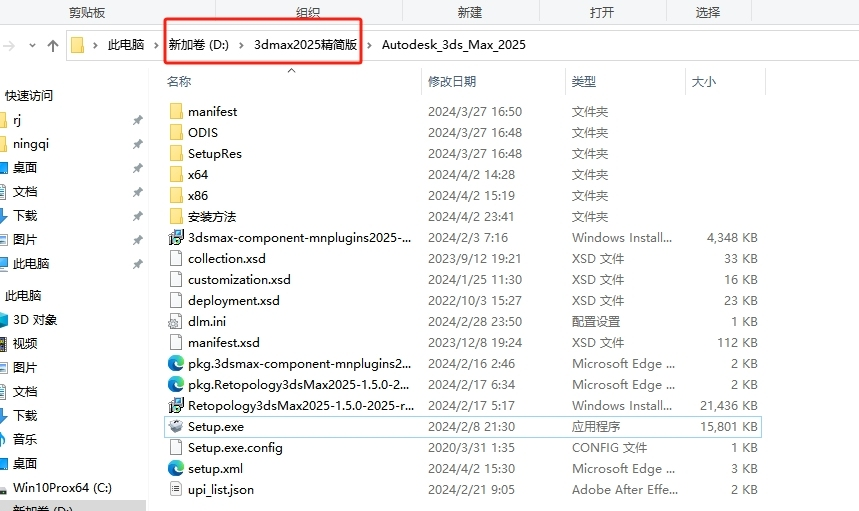
Task: Click the manifest.xsd file icon
Action: tap(176, 342)
